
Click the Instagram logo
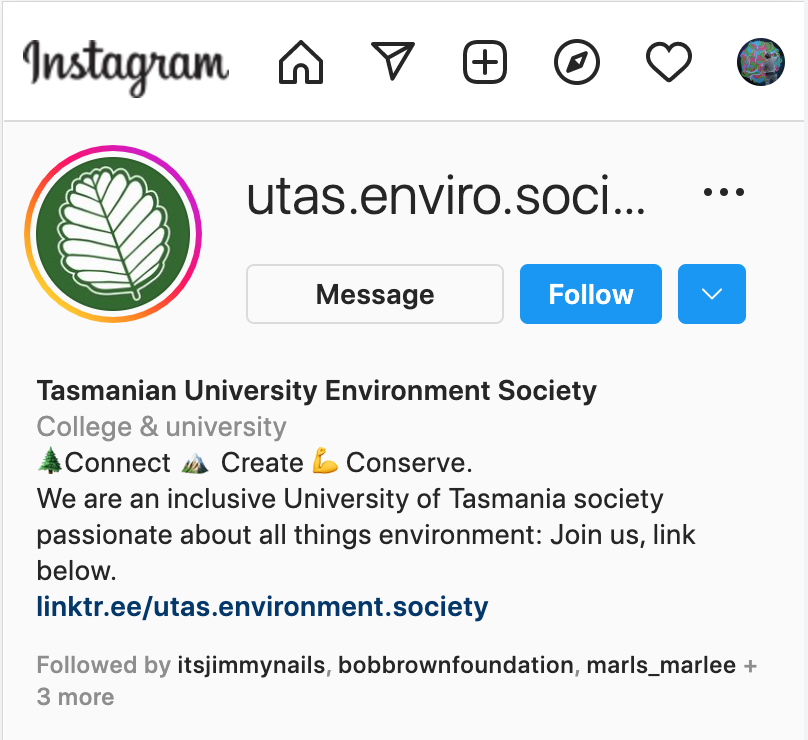126,65
